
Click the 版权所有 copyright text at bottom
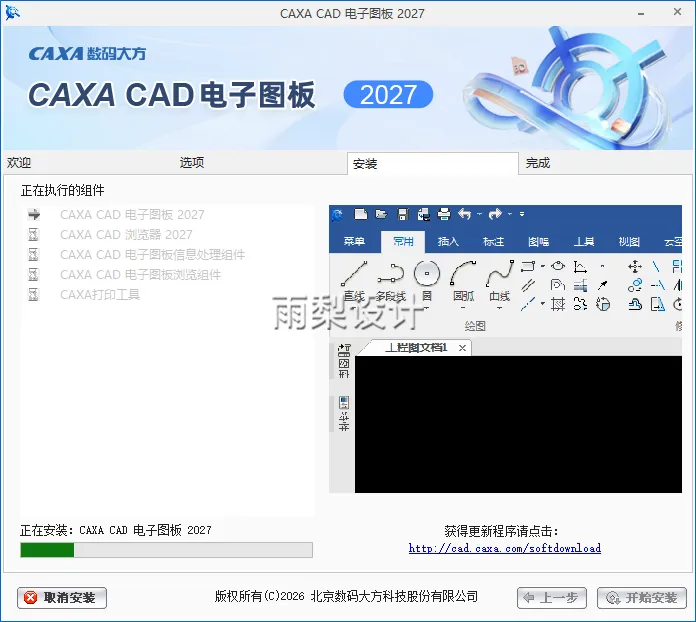tap(346, 596)
